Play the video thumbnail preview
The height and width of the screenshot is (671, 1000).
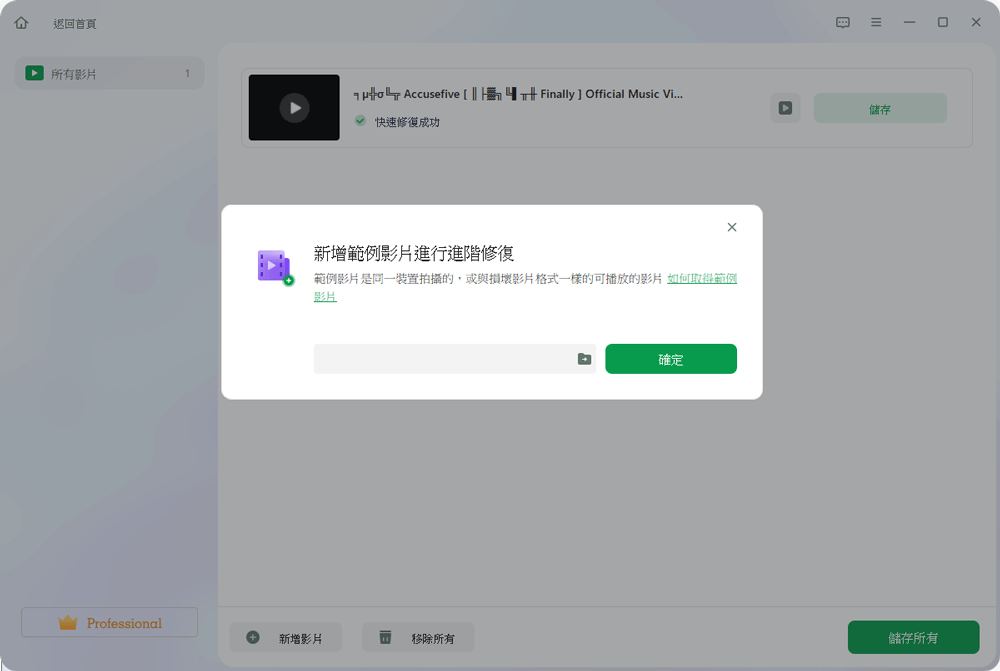[x=294, y=108]
